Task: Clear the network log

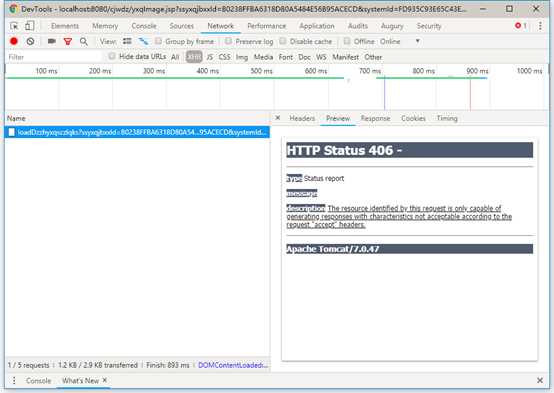Action: click(30, 41)
